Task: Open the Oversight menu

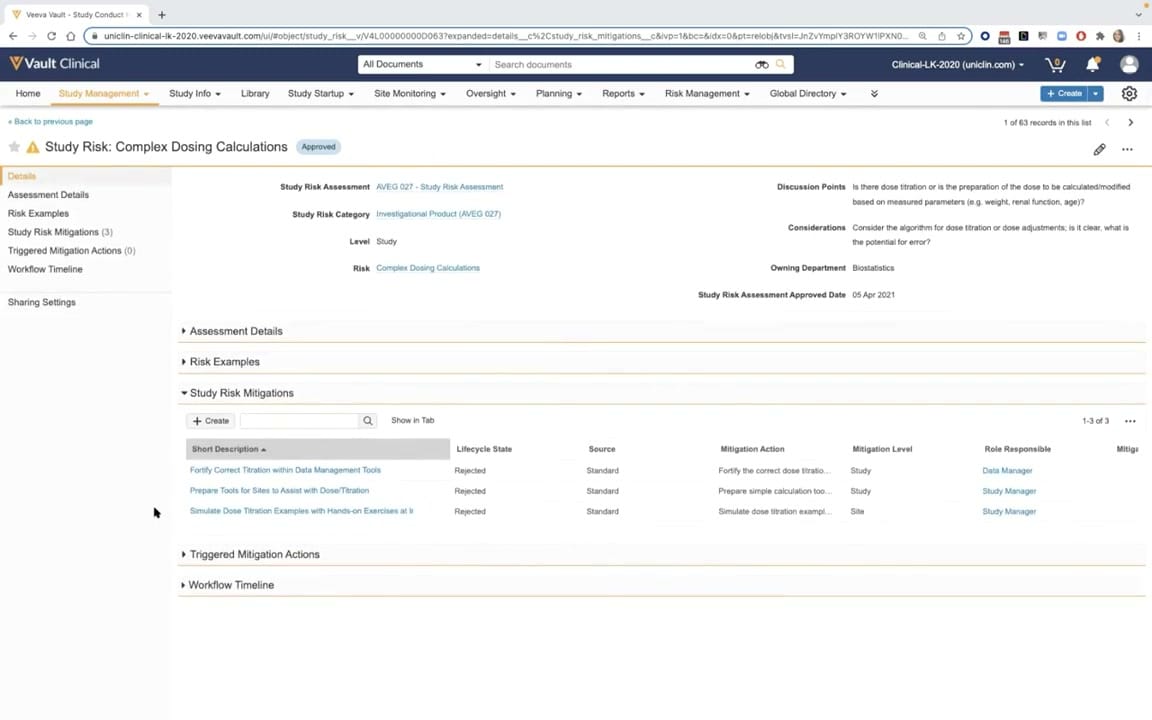Action: coord(491,94)
